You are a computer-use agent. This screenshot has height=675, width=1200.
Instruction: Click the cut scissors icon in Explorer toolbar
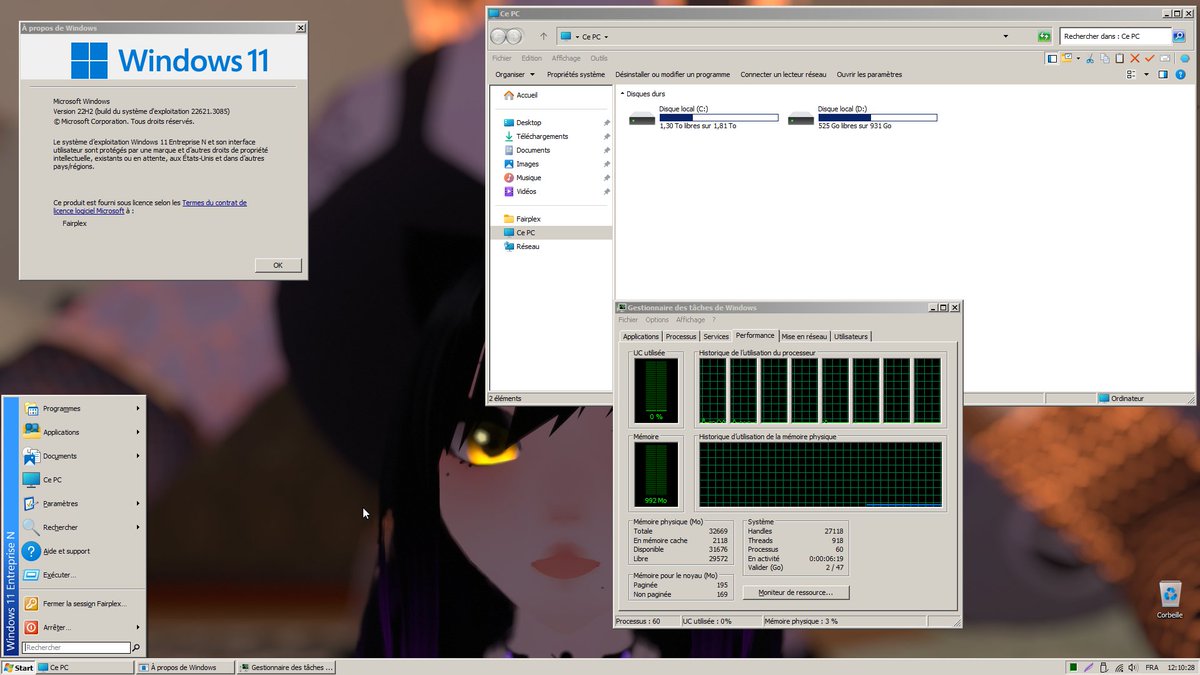pyautogui.click(x=1090, y=59)
